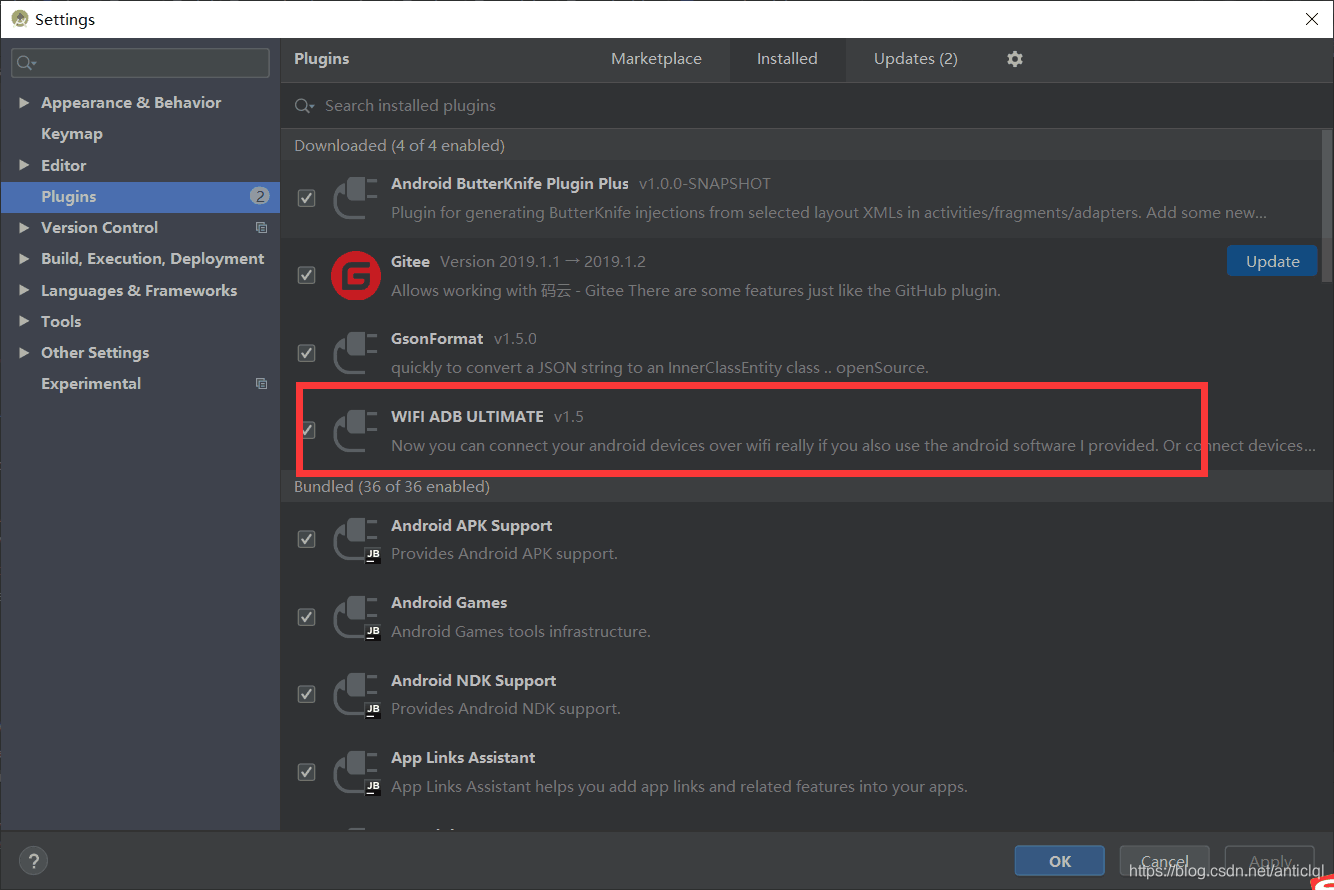This screenshot has height=890, width=1334.
Task: Disable the Android ButterKnife Plugin Plus checkbox
Action: (307, 198)
